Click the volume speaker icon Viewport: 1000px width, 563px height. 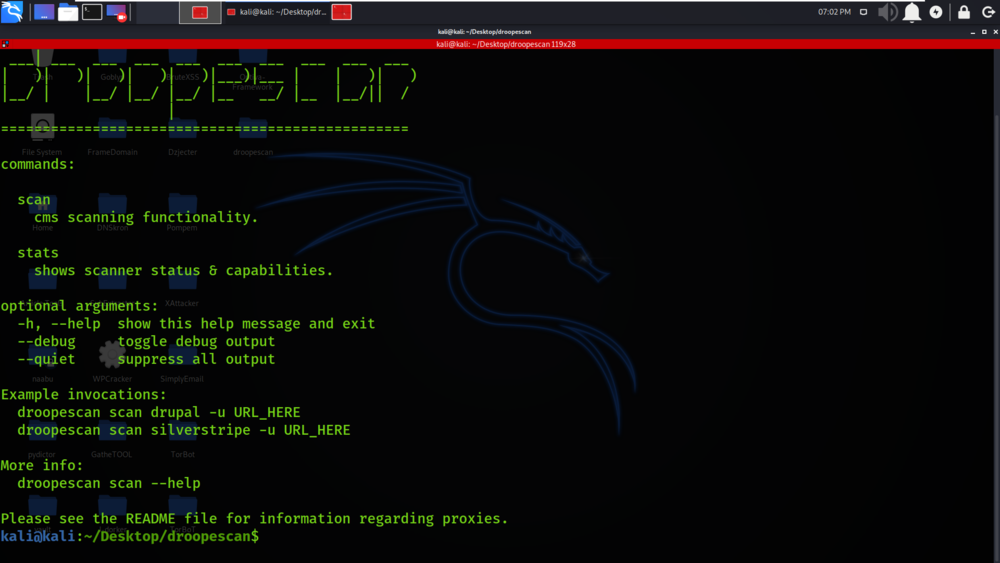pyautogui.click(x=887, y=12)
